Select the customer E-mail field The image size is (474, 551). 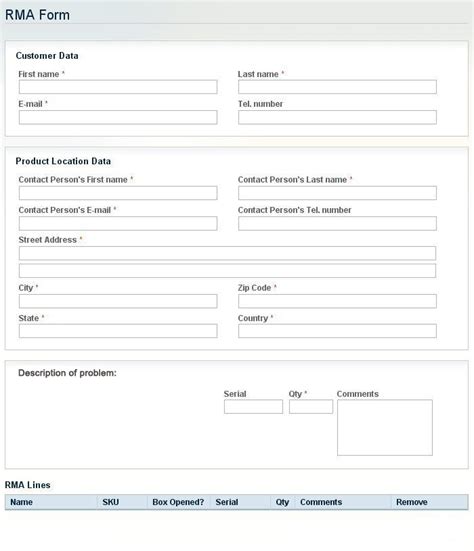coord(118,117)
